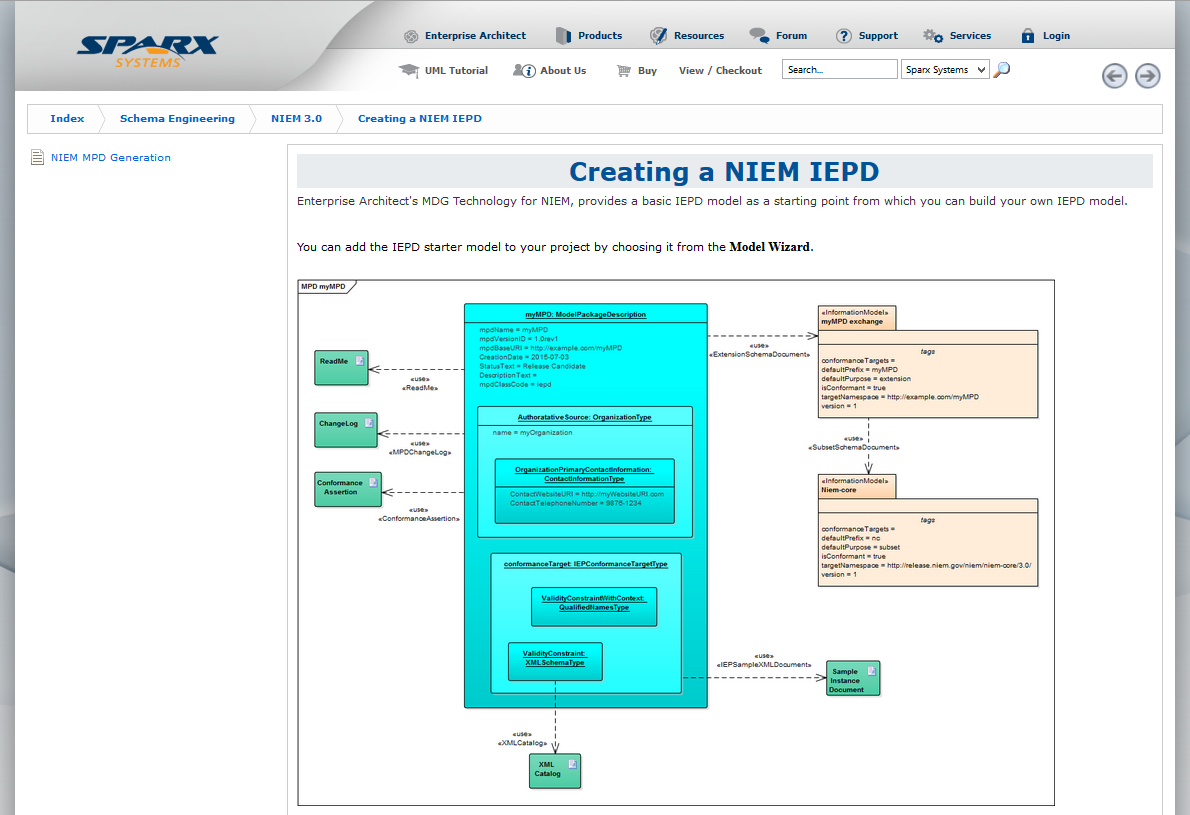The height and width of the screenshot is (815, 1190).
Task: Click the Sparx Systems logo
Action: [147, 52]
